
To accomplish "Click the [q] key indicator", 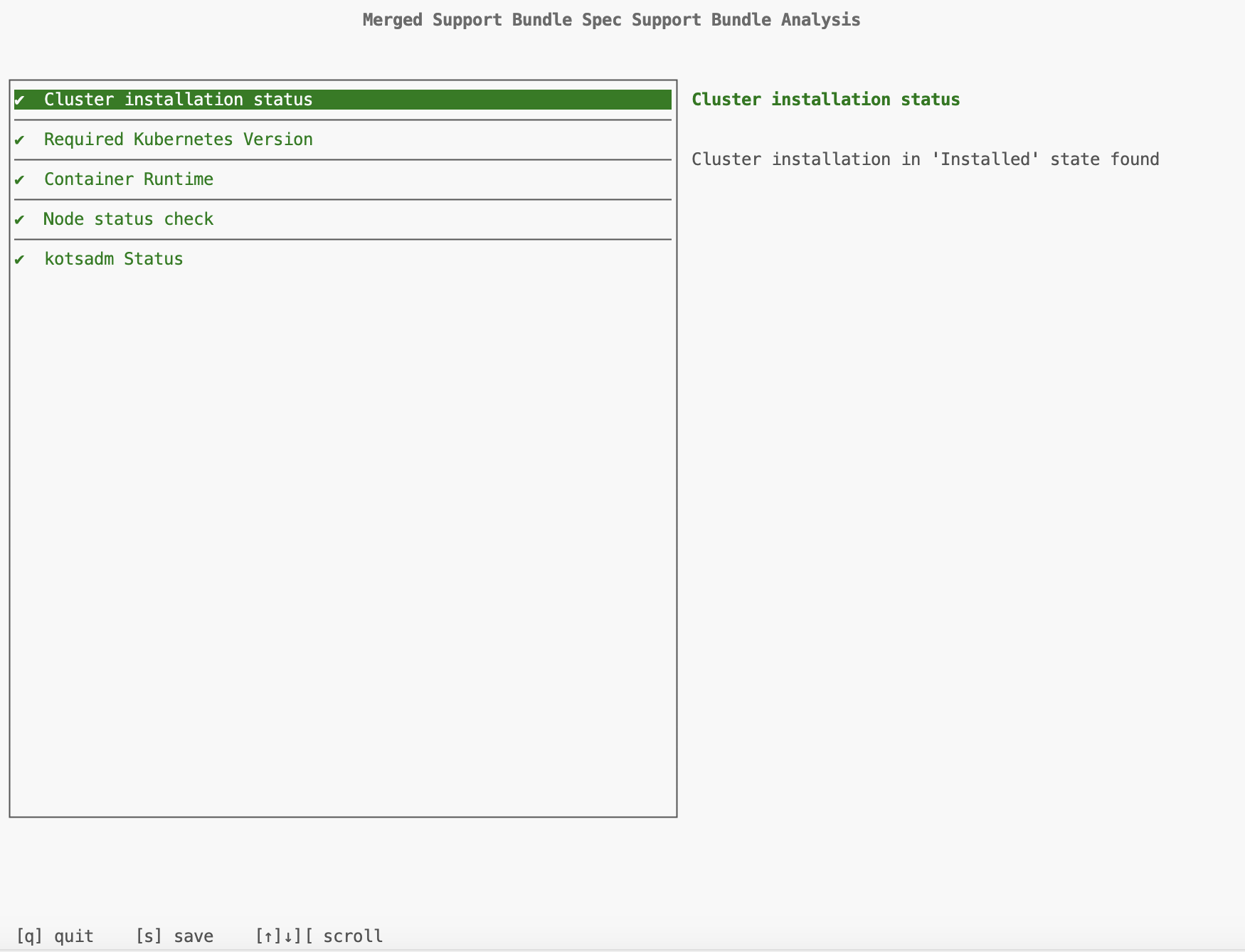I will (x=32, y=936).
